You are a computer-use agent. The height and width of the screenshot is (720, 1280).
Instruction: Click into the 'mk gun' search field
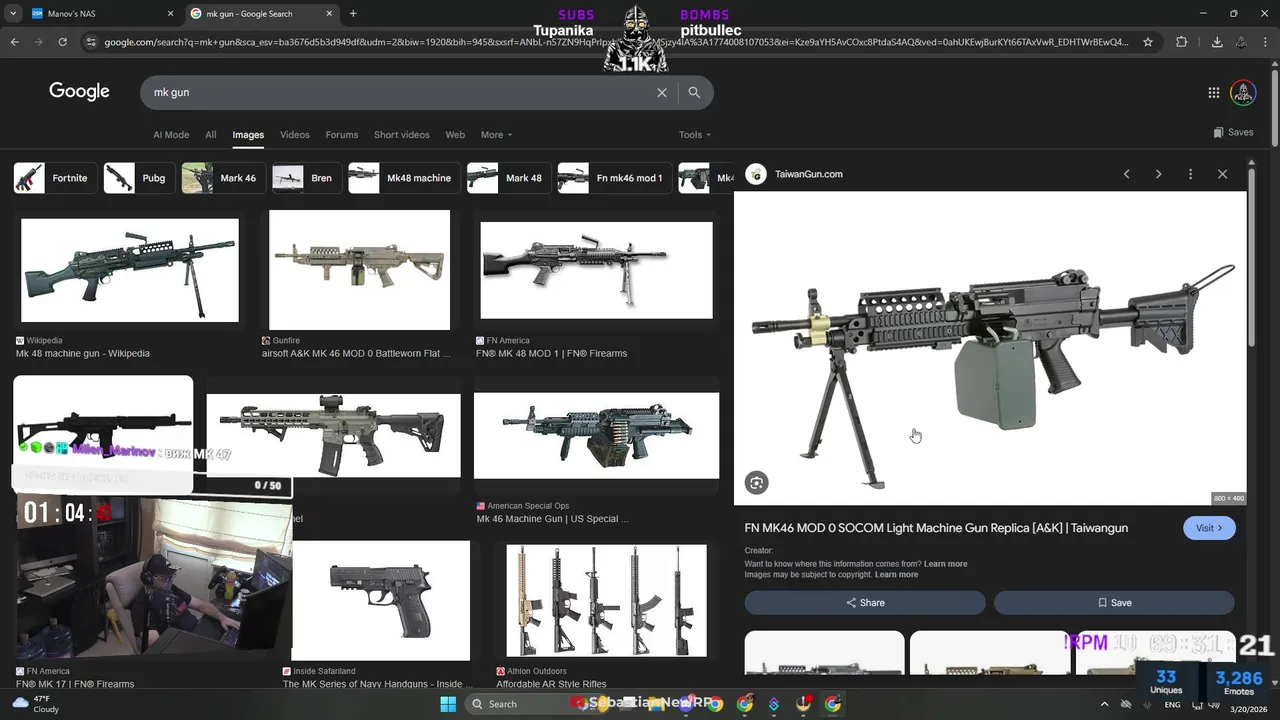pos(400,92)
